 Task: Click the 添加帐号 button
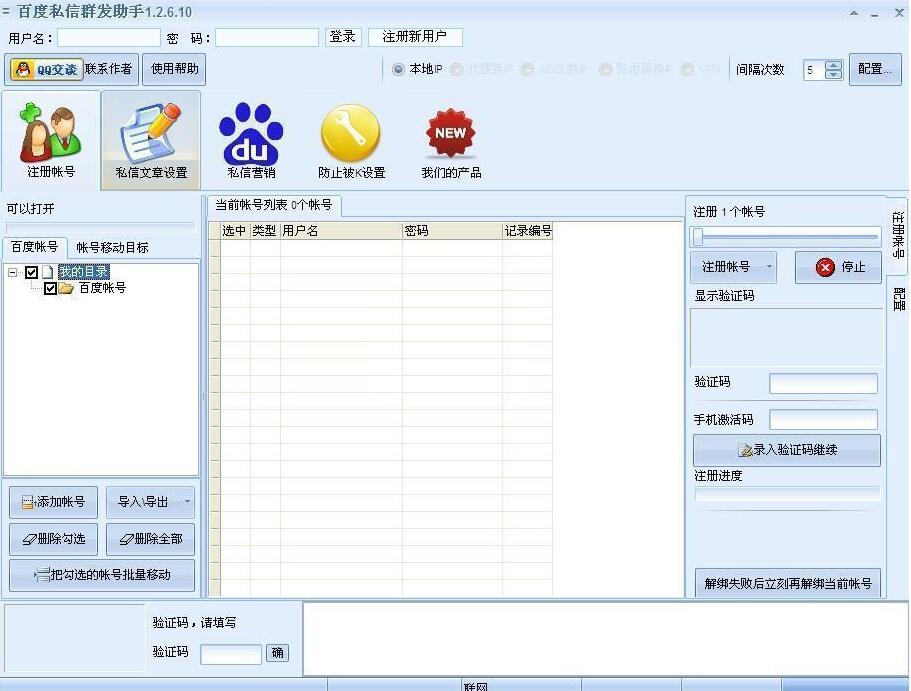click(x=53, y=502)
